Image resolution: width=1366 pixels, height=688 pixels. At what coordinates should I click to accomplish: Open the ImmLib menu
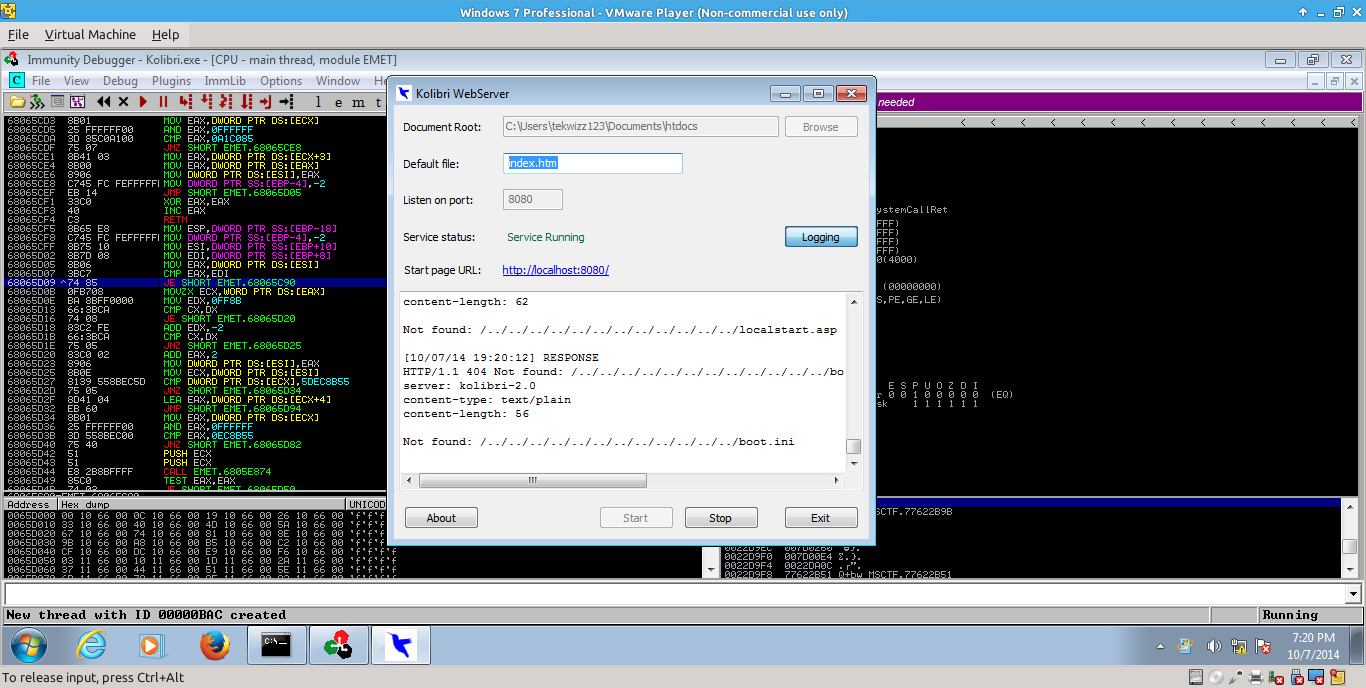point(225,81)
